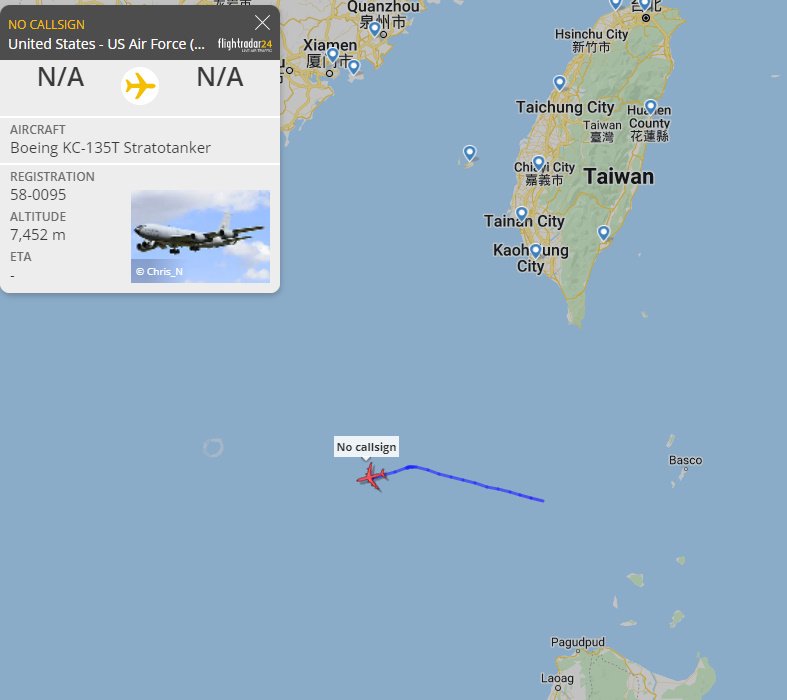The image size is (787, 700).
Task: Click the airport pin at Chiayi City
Action: [539, 163]
